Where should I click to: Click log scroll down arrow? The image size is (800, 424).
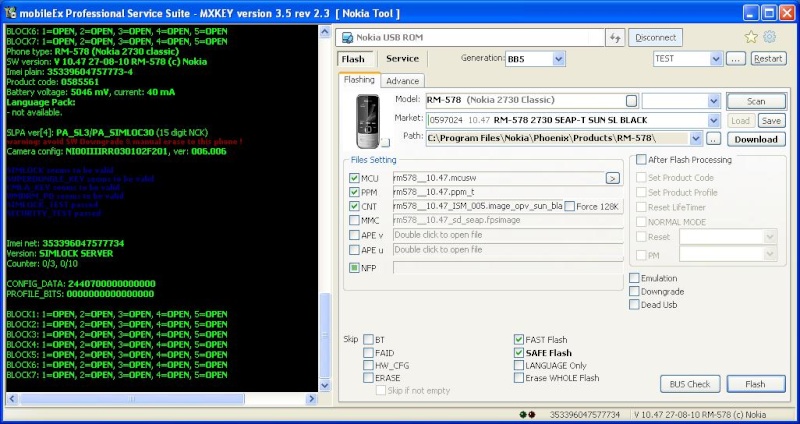325,385
